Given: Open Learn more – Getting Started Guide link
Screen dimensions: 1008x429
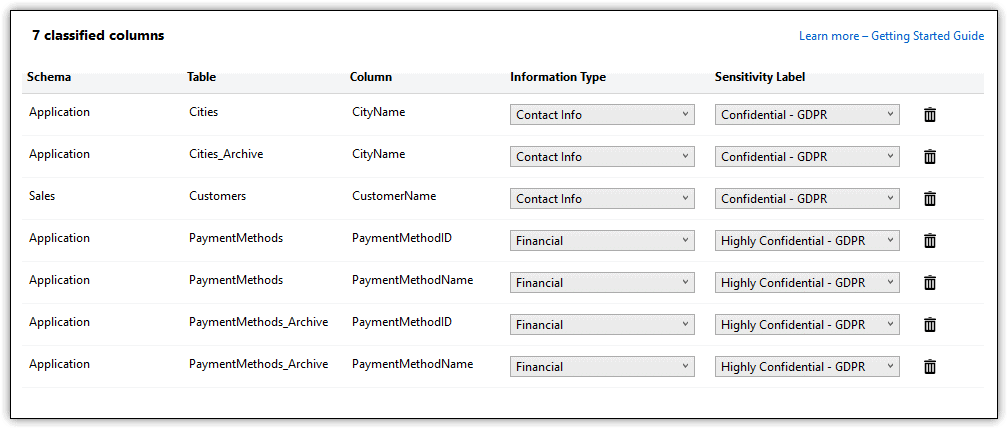Looking at the screenshot, I should pyautogui.click(x=891, y=36).
